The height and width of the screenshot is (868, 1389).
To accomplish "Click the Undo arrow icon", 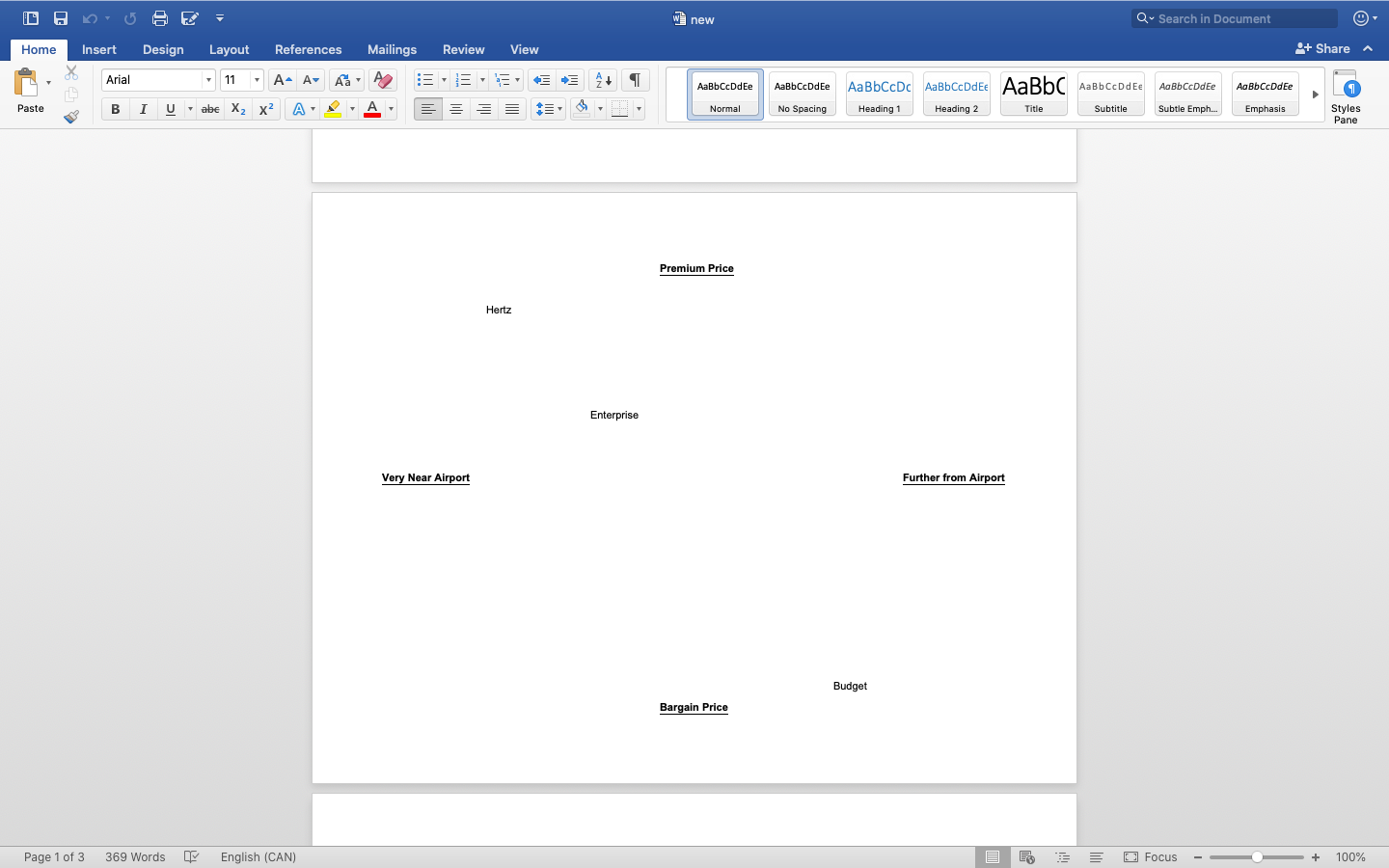I will 90,18.
